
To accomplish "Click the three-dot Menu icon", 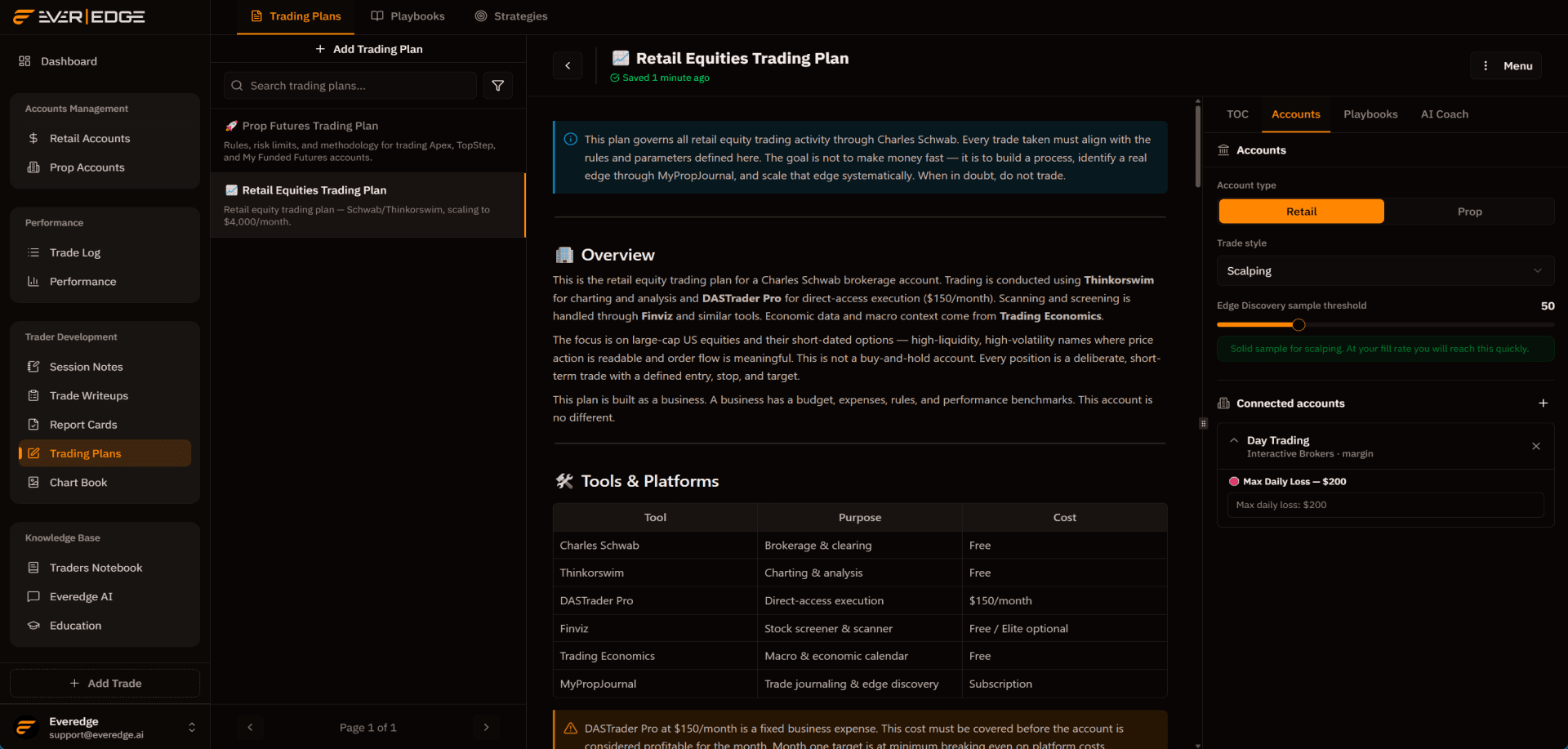I will pos(1486,66).
